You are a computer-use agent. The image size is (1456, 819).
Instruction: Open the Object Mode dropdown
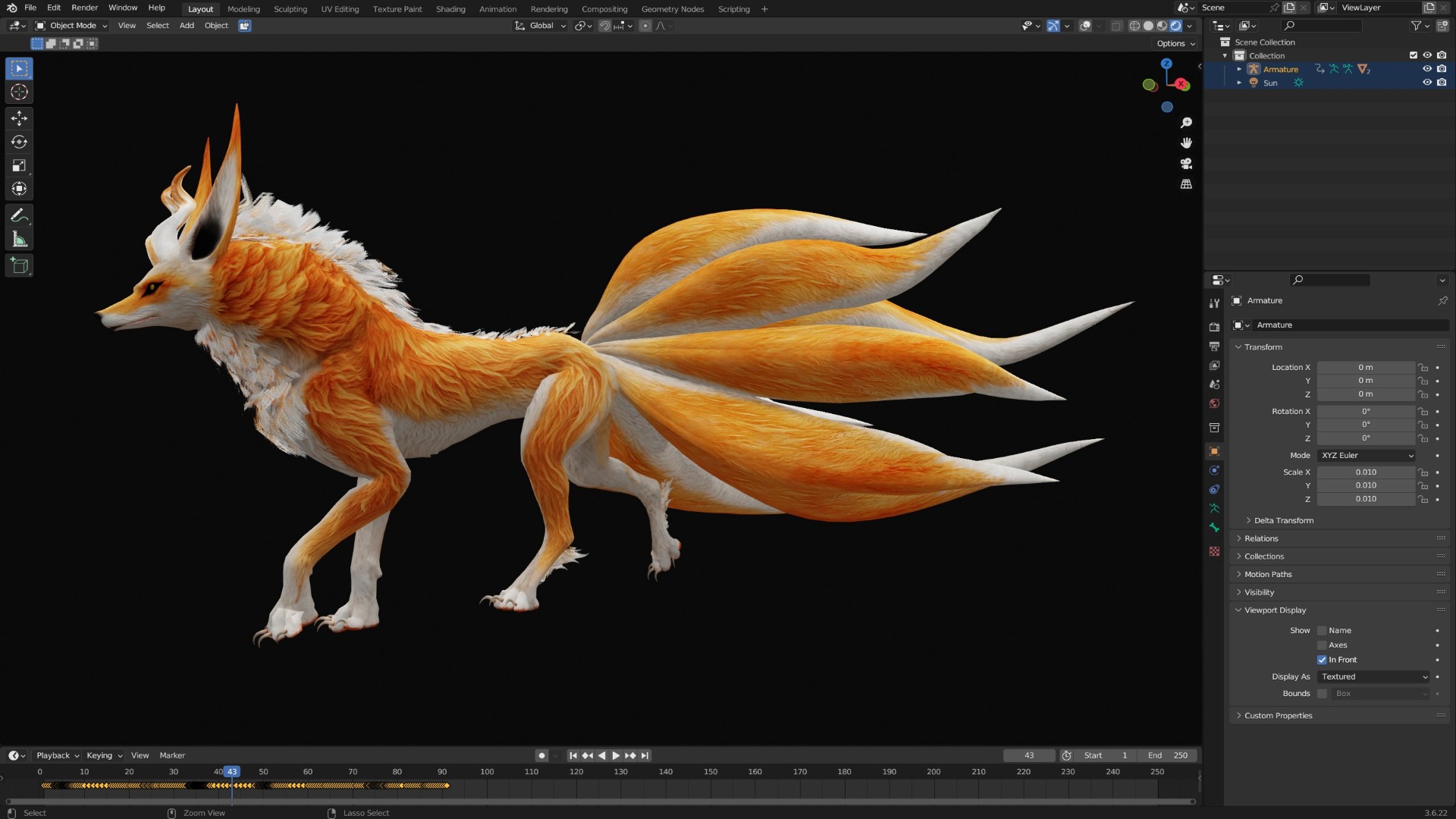coord(72,26)
